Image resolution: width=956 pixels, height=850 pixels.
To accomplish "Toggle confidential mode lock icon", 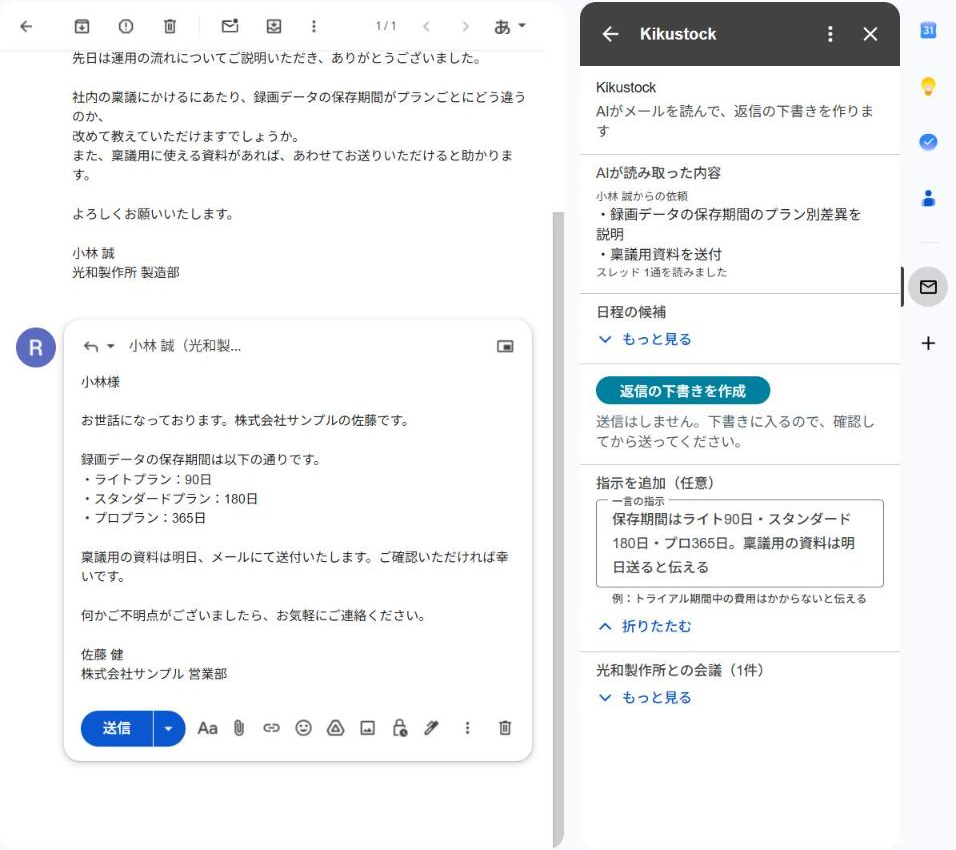I will (399, 728).
